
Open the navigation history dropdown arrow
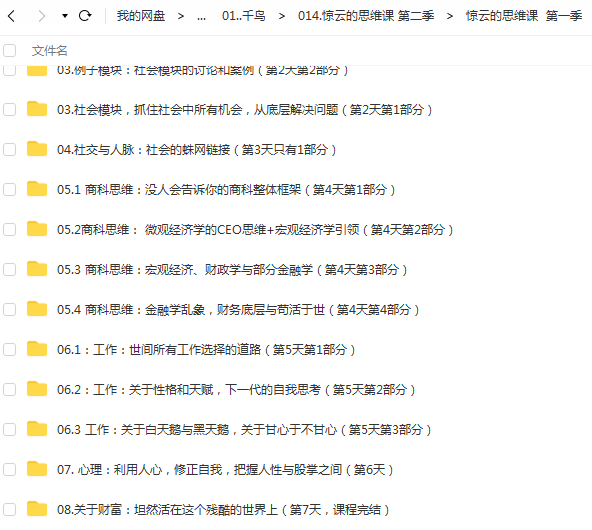click(65, 16)
